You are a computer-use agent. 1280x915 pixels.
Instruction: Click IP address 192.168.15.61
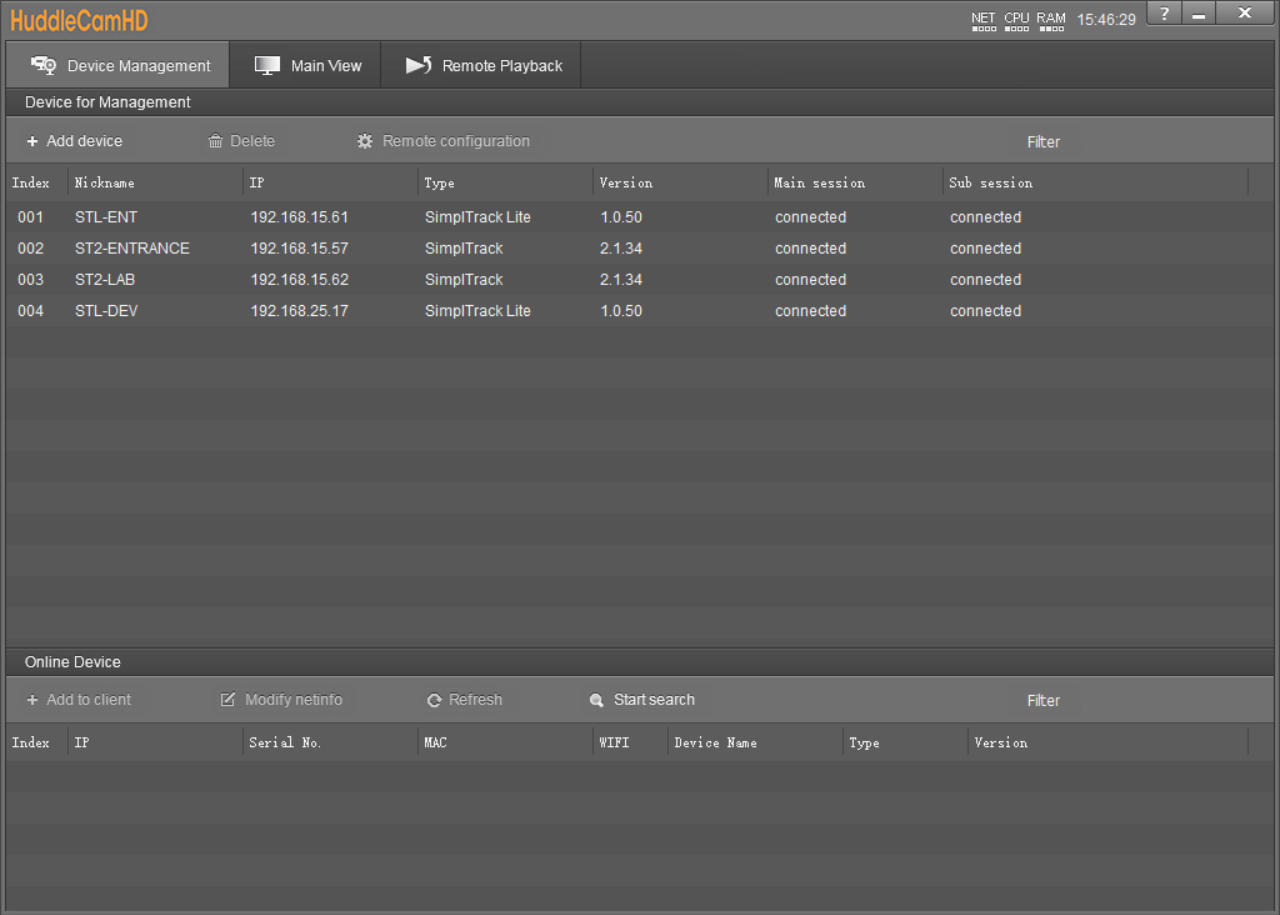point(299,217)
